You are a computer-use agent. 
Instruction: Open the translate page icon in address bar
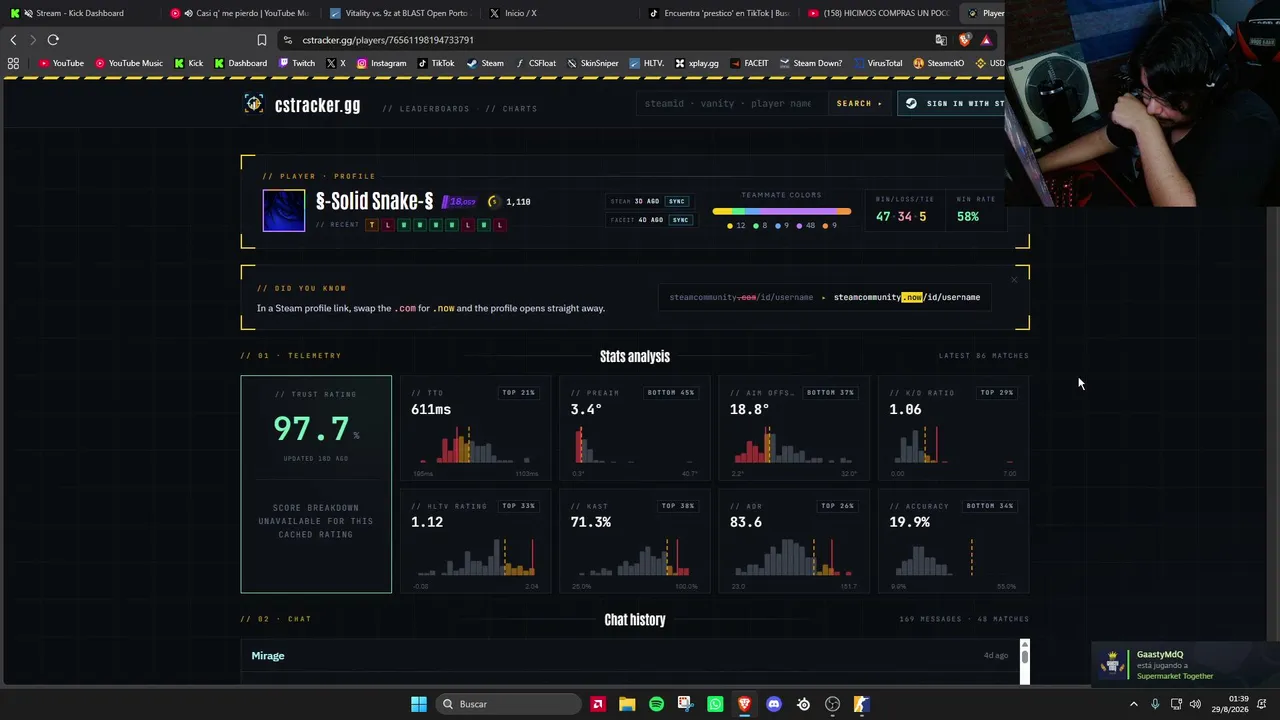[x=941, y=40]
